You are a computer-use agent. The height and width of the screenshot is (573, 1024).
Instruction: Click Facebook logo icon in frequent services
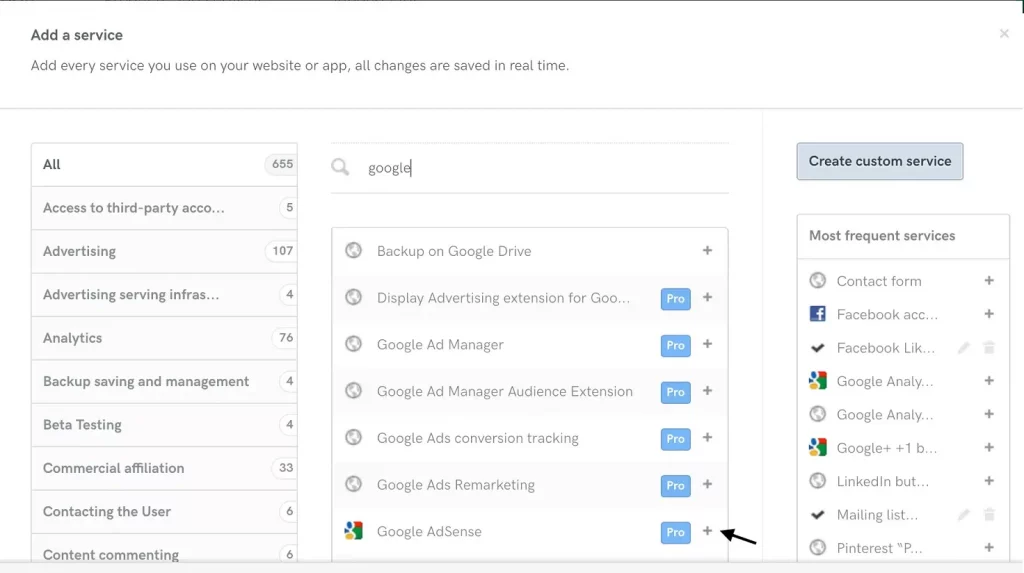coord(818,314)
